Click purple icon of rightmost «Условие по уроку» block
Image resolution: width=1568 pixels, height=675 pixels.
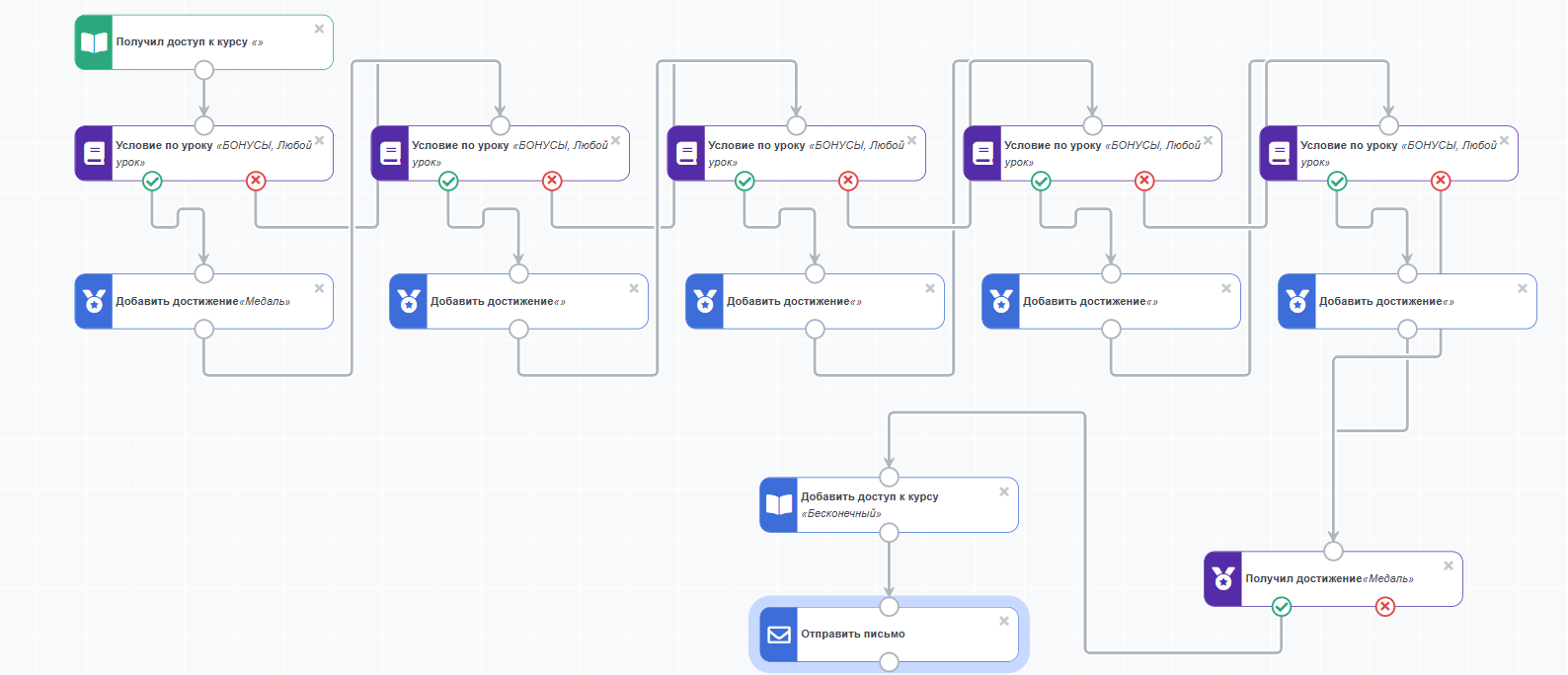[1279, 153]
